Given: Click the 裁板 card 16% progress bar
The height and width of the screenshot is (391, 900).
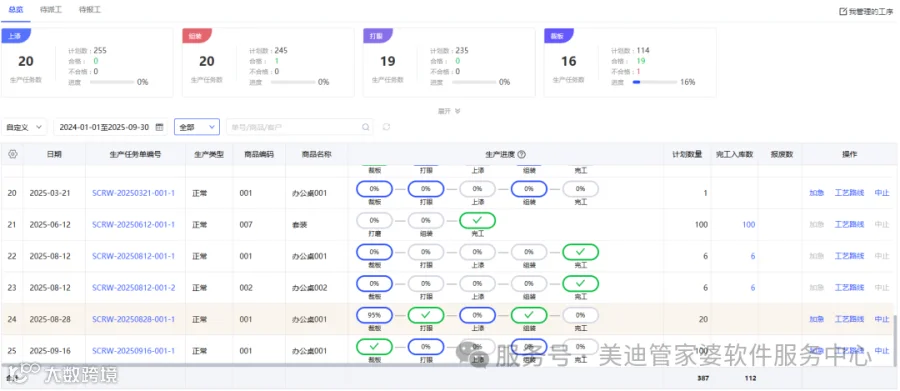Looking at the screenshot, I should click(654, 82).
